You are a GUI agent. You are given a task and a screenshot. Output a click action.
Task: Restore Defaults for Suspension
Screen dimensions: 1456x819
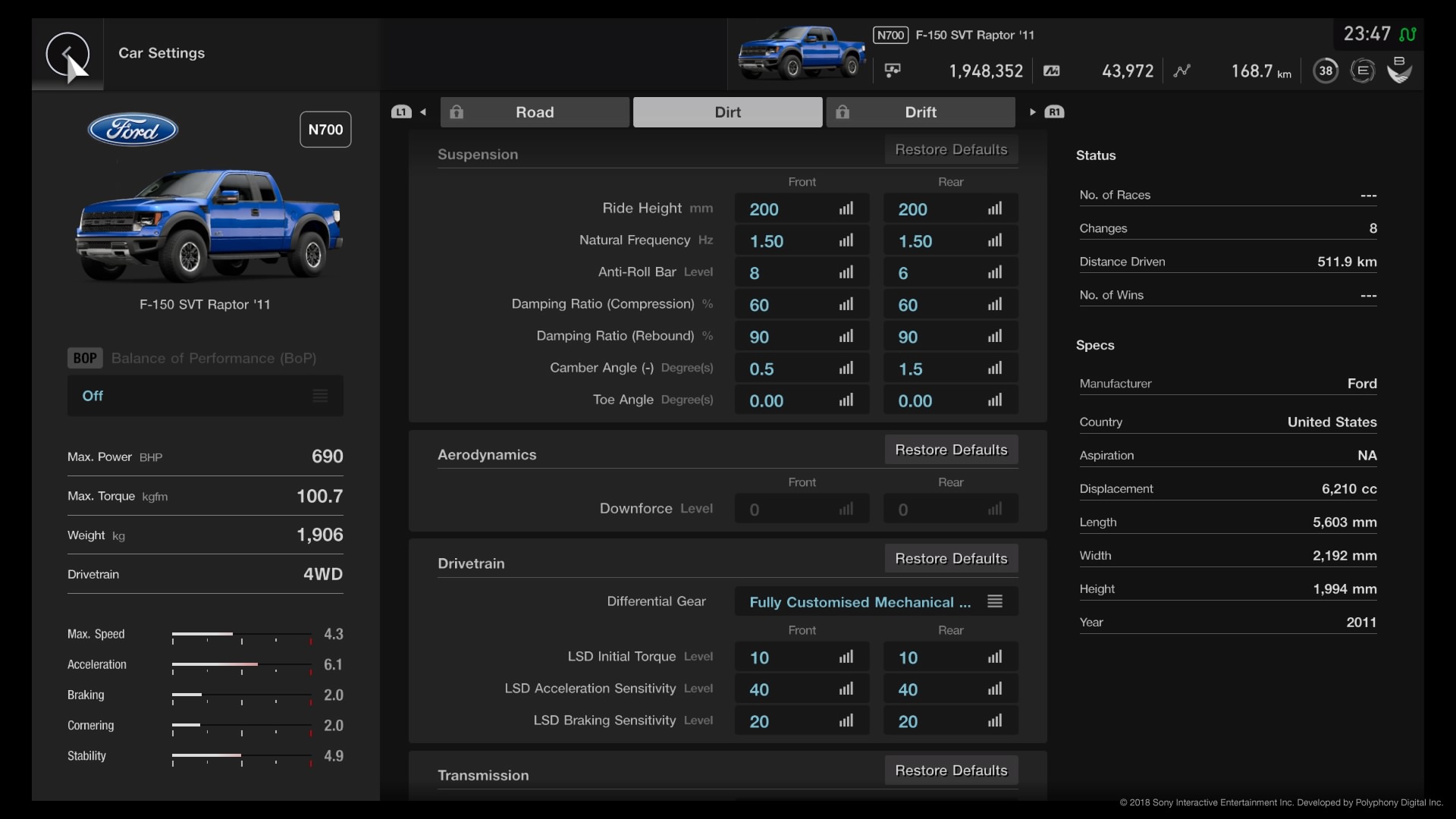point(951,149)
